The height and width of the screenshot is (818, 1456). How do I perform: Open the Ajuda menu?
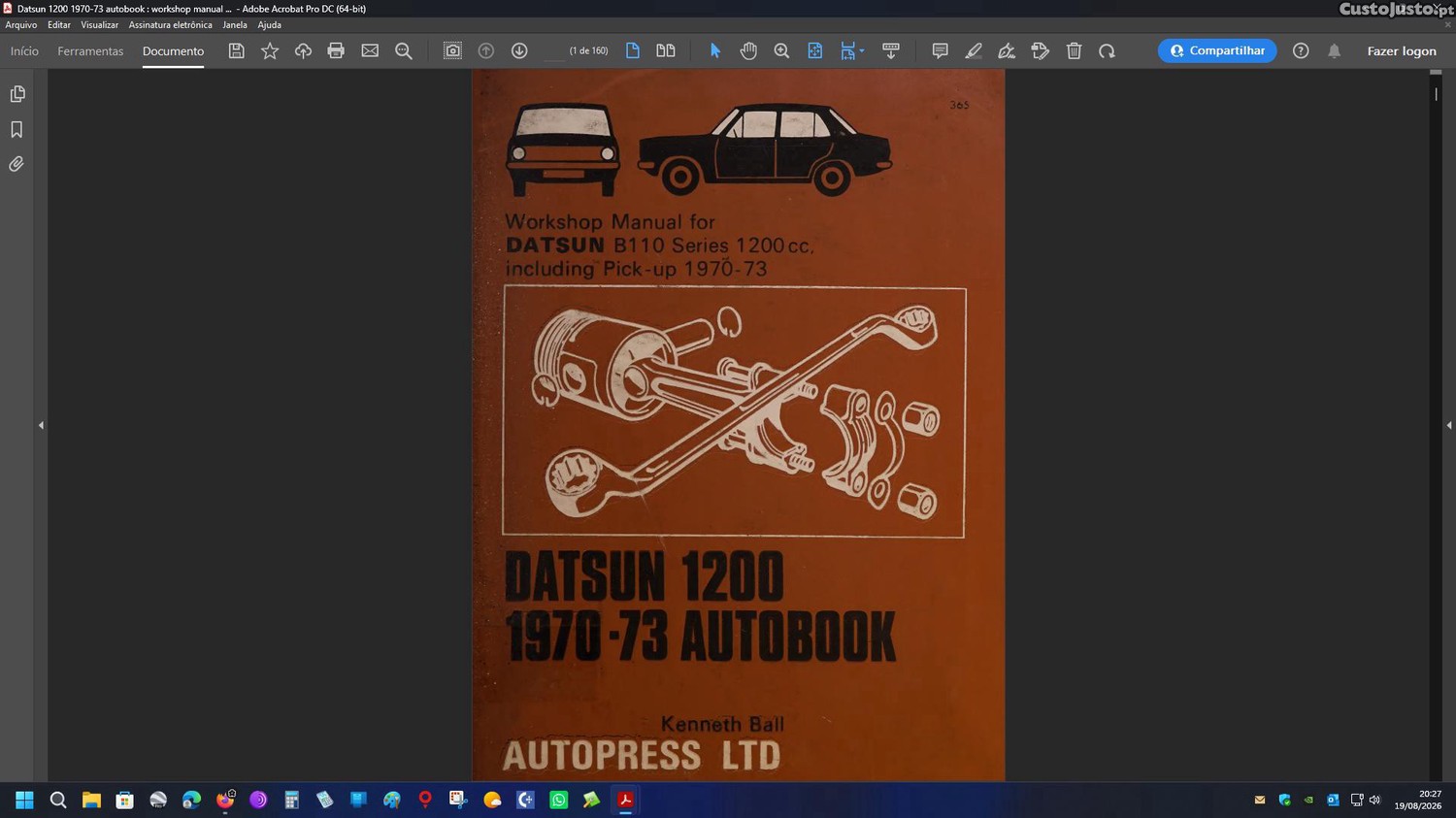[x=269, y=25]
